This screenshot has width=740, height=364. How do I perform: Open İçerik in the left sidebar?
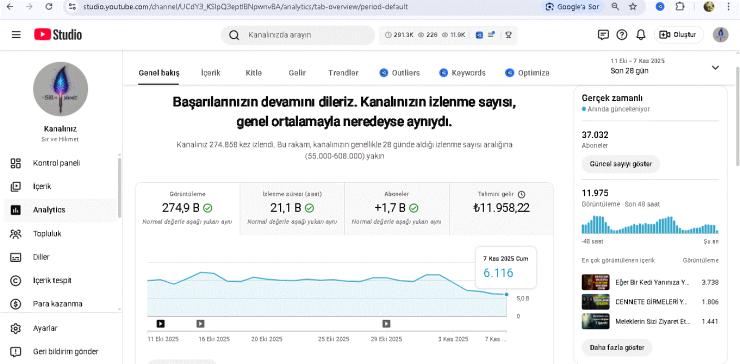[60, 186]
